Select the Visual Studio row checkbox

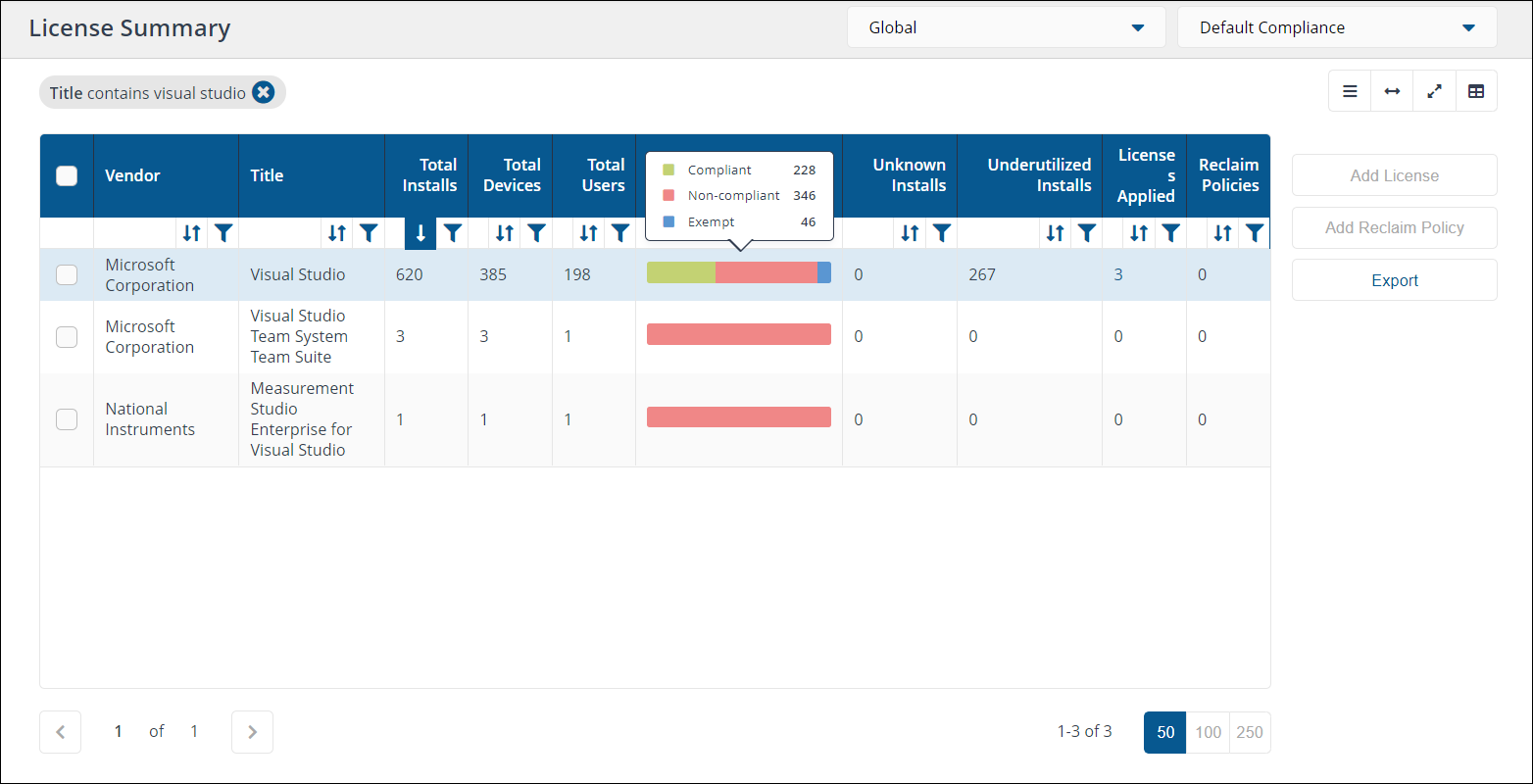67,275
